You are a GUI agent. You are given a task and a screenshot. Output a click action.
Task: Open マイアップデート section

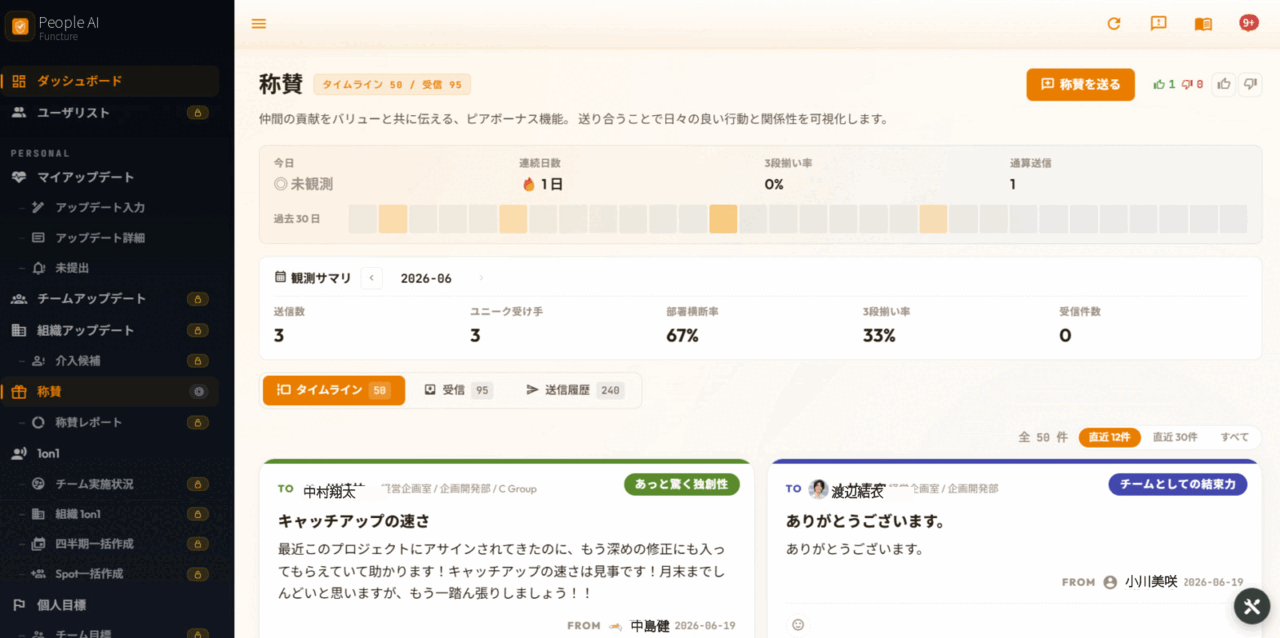click(110, 177)
